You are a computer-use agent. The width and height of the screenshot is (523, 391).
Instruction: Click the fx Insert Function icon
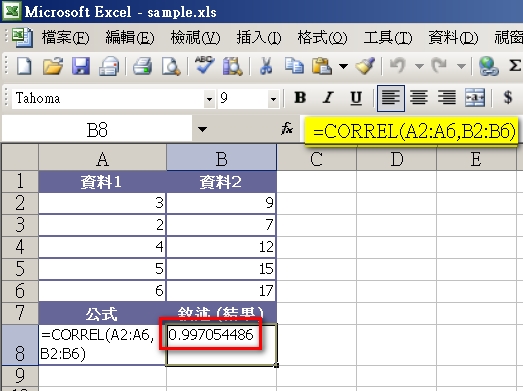coord(287,128)
